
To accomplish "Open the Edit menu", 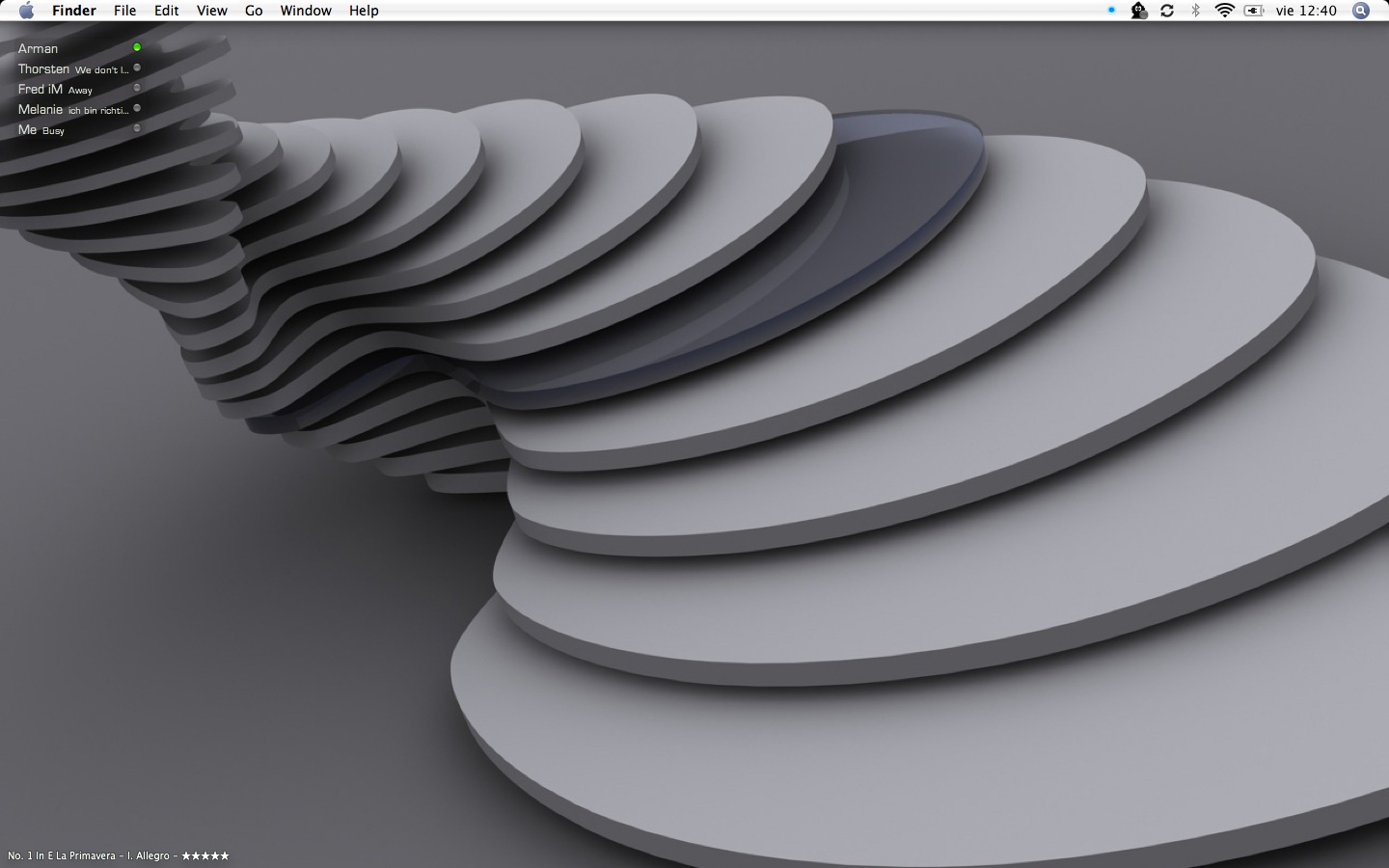I will (x=166, y=11).
